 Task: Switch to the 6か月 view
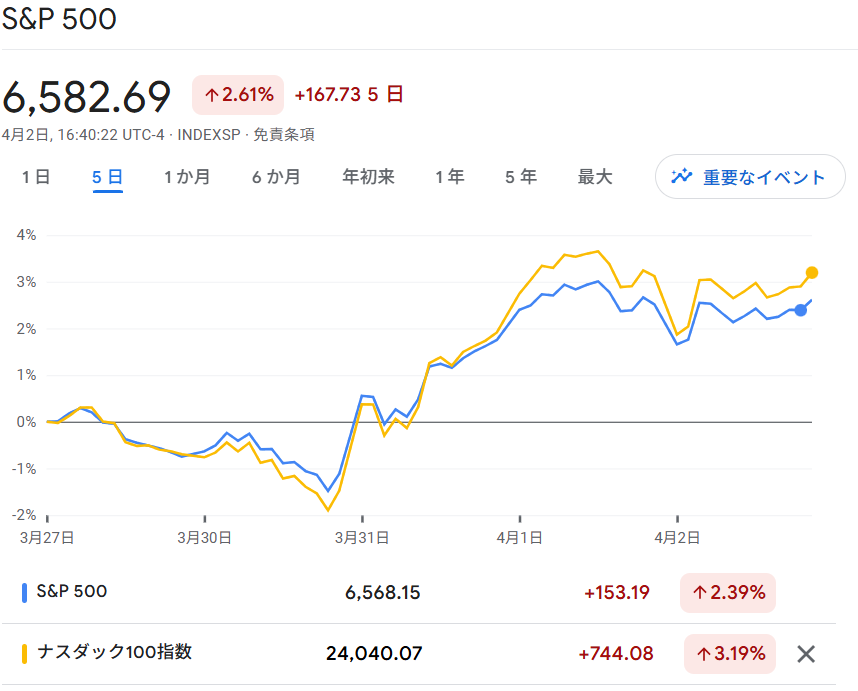tap(275, 176)
